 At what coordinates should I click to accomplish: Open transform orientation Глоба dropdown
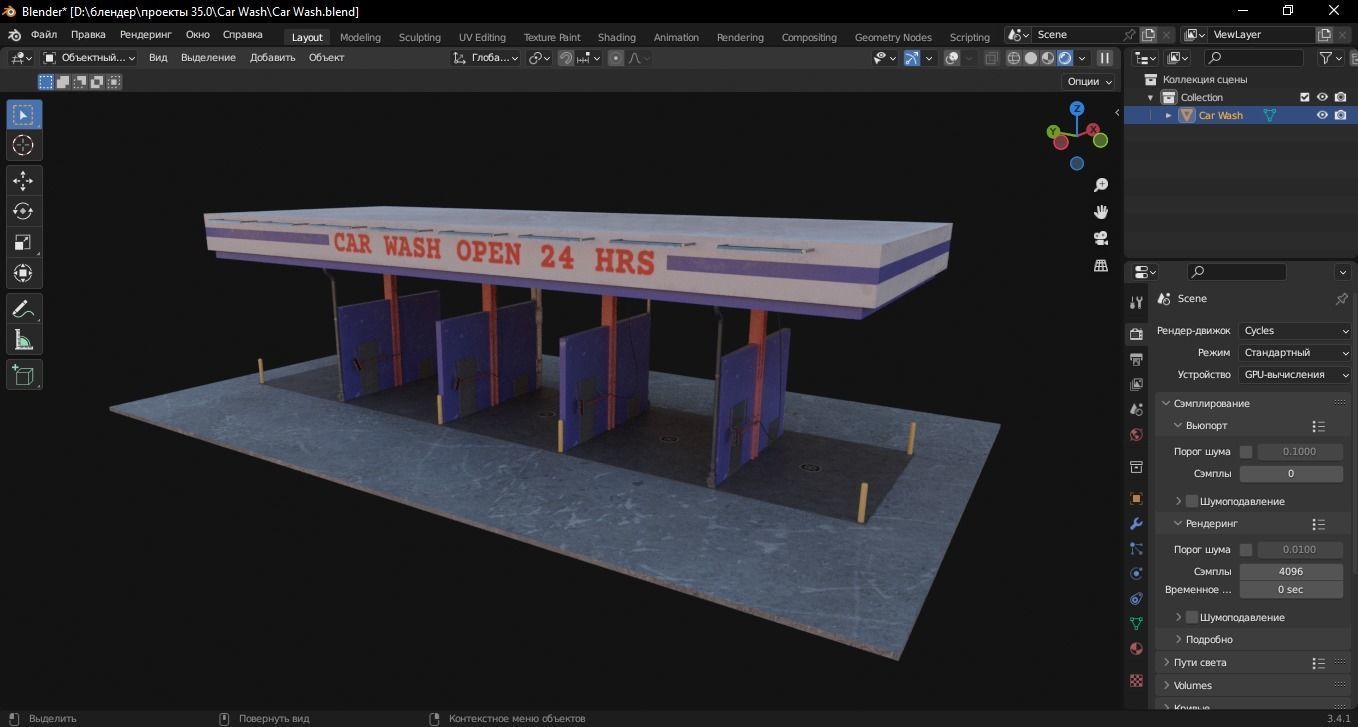tap(486, 58)
